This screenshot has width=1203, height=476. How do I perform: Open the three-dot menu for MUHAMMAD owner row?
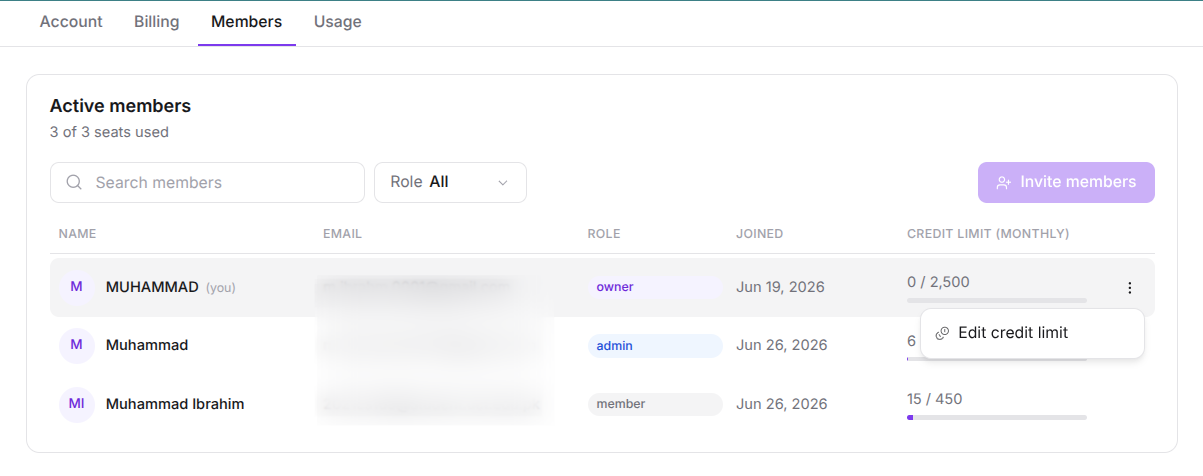[x=1129, y=288]
